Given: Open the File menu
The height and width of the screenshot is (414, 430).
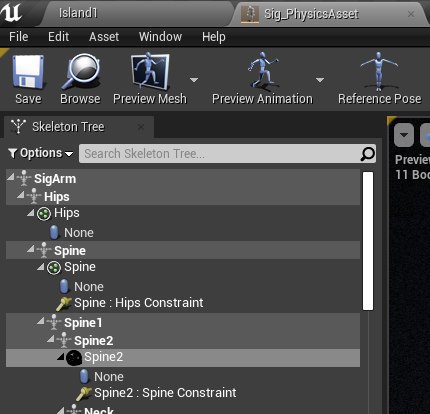Looking at the screenshot, I should (19, 37).
